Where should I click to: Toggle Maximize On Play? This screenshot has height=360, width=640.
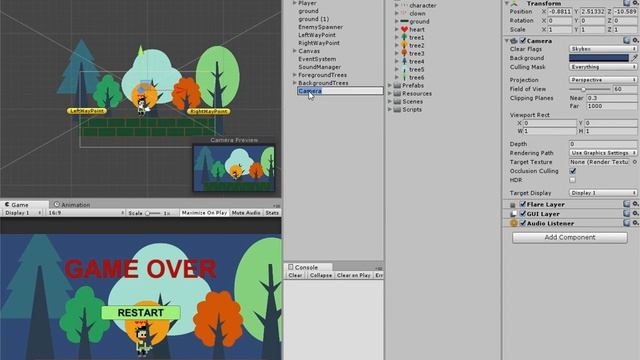204,213
